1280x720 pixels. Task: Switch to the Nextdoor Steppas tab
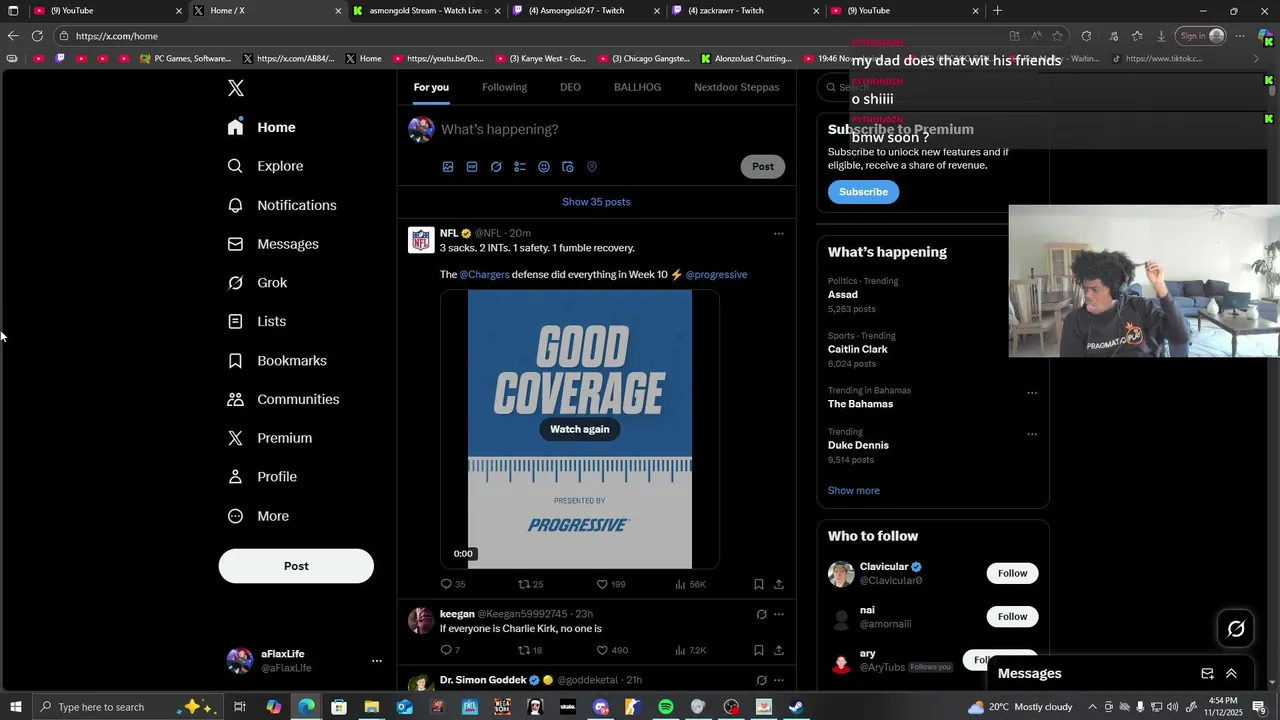tap(737, 87)
